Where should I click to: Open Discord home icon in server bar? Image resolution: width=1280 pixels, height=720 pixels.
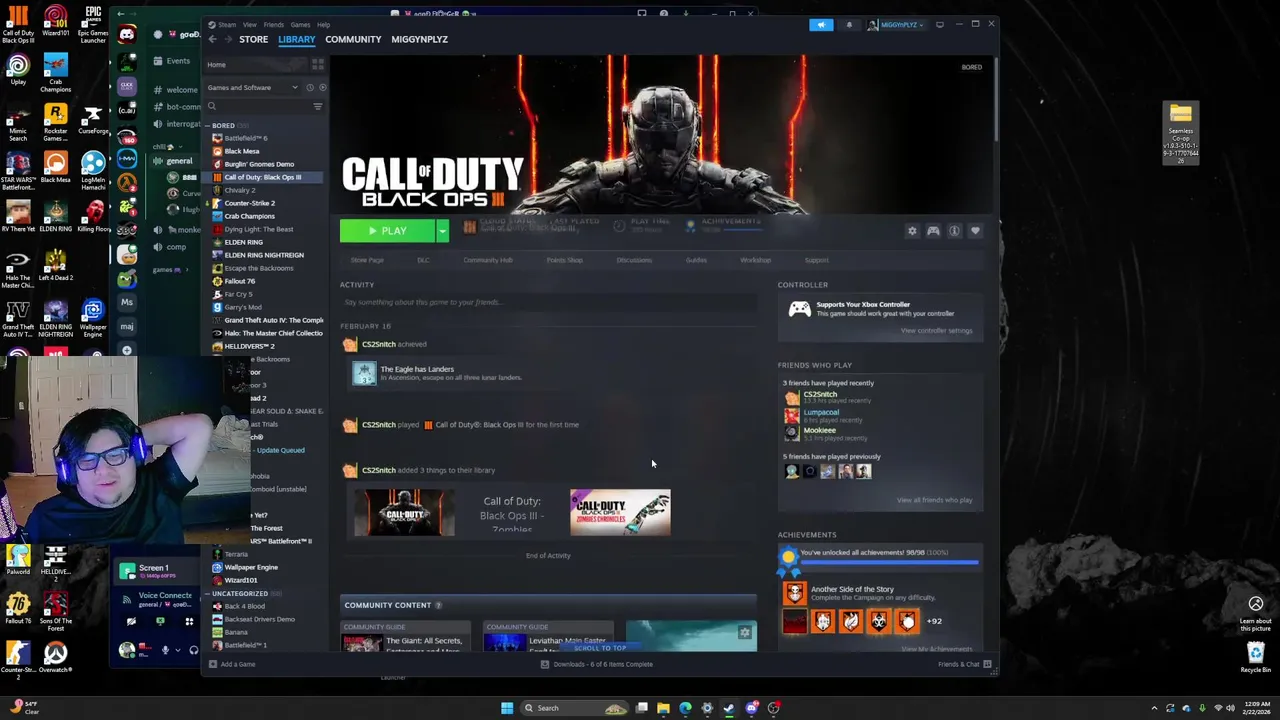[127, 35]
